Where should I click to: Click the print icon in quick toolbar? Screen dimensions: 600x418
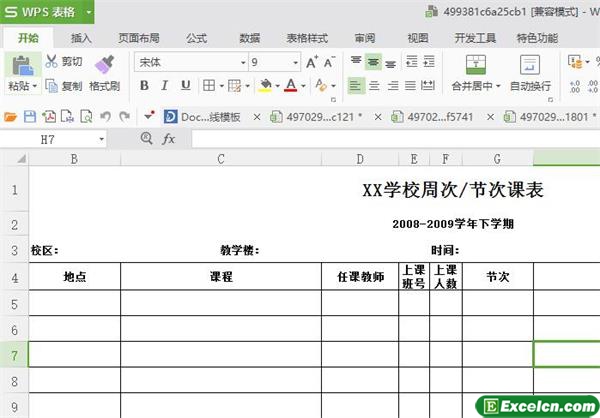(x=67, y=117)
